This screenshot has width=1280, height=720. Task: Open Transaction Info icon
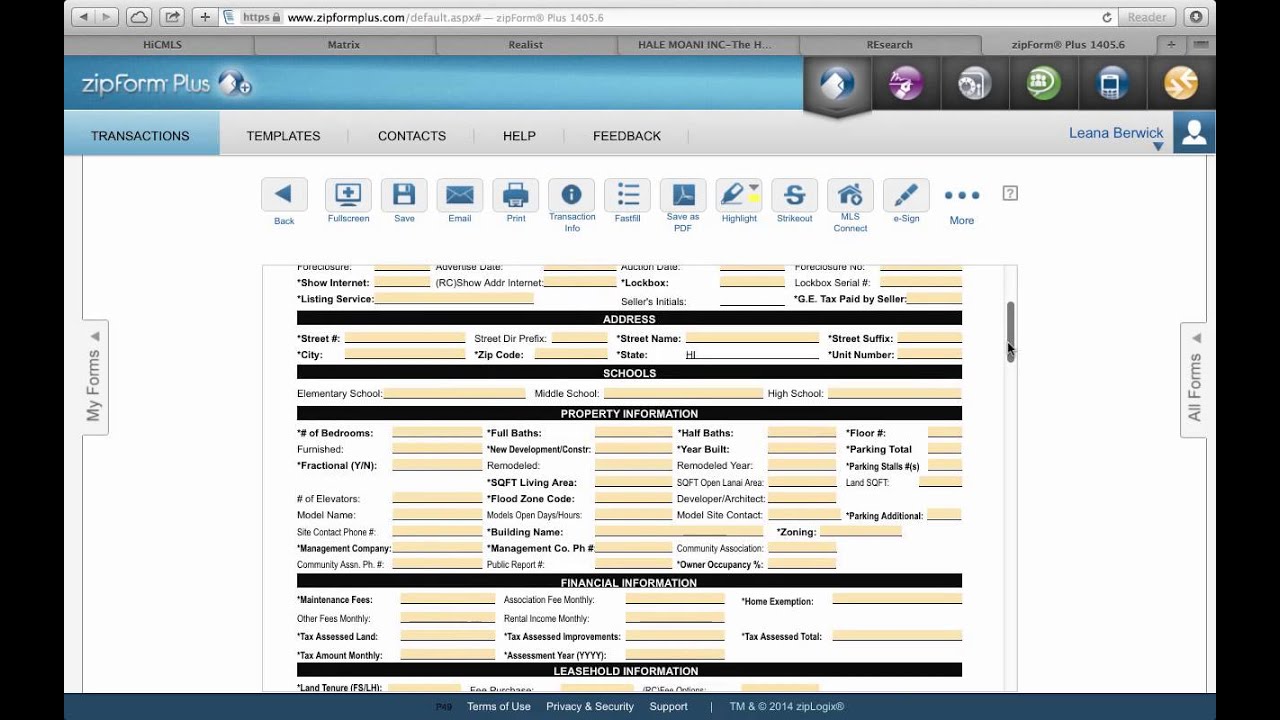[572, 195]
